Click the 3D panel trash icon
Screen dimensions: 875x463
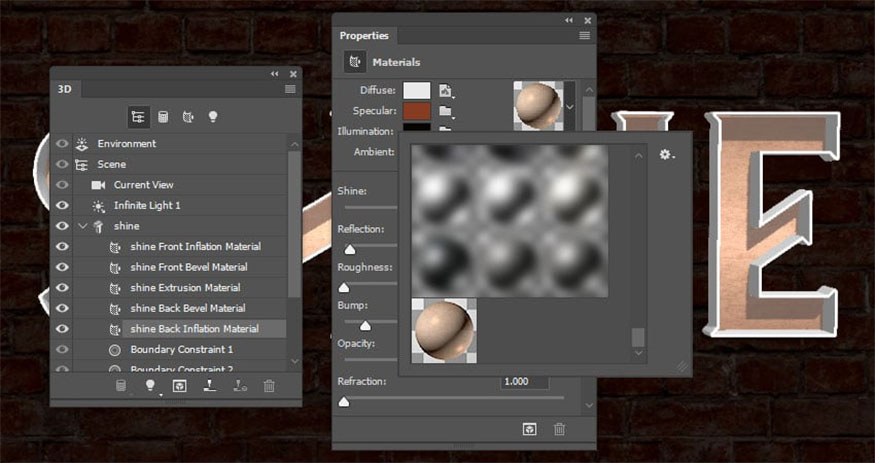[269, 385]
